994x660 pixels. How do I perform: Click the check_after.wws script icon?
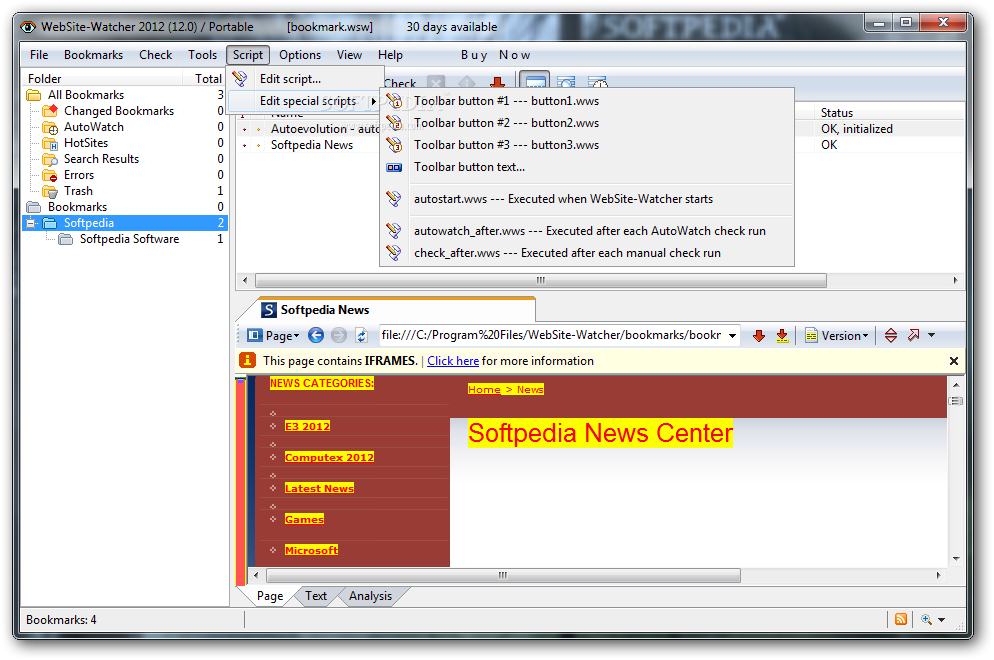[x=394, y=253]
